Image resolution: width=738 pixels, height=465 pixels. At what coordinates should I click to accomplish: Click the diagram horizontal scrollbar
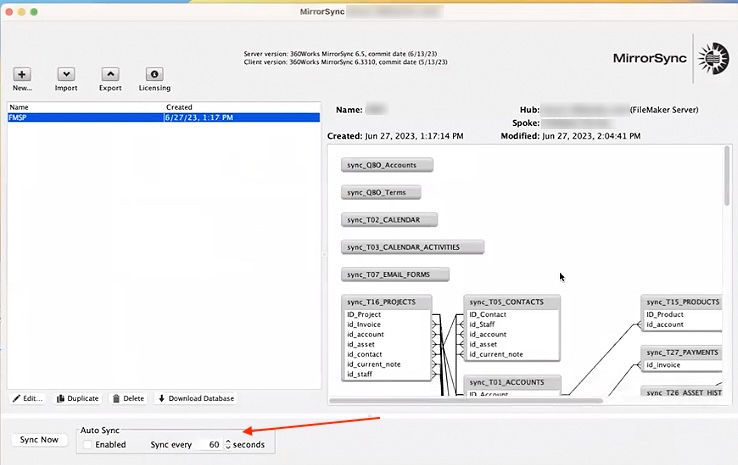[x=466, y=401]
